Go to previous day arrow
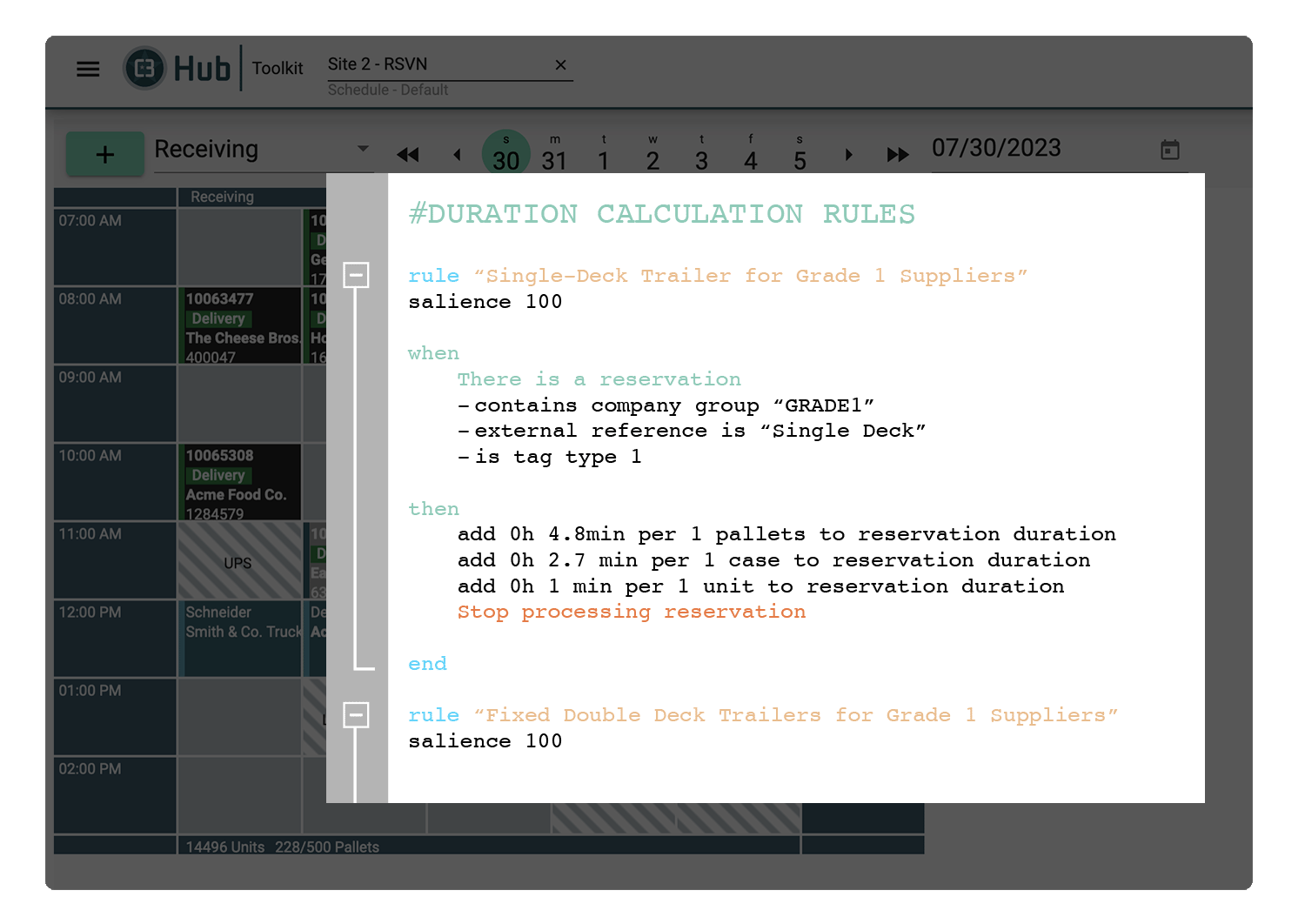 point(457,155)
